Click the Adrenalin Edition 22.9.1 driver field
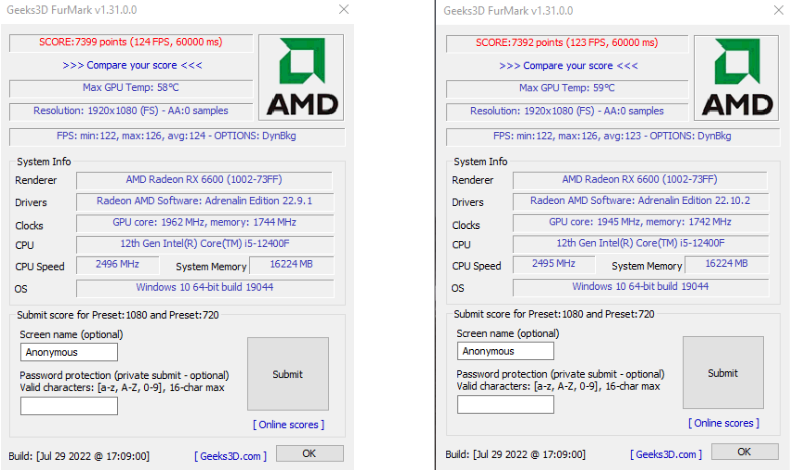The width and height of the screenshot is (790, 470). [205, 201]
